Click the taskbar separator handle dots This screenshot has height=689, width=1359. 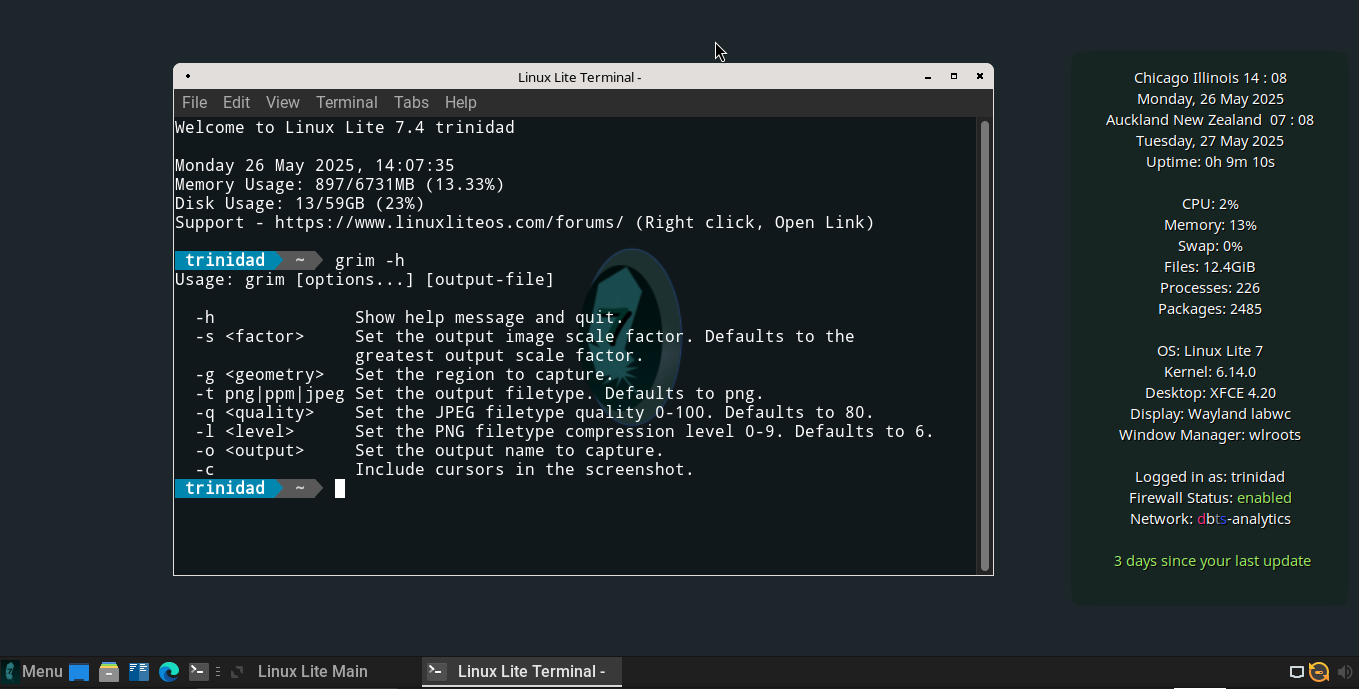[218, 672]
